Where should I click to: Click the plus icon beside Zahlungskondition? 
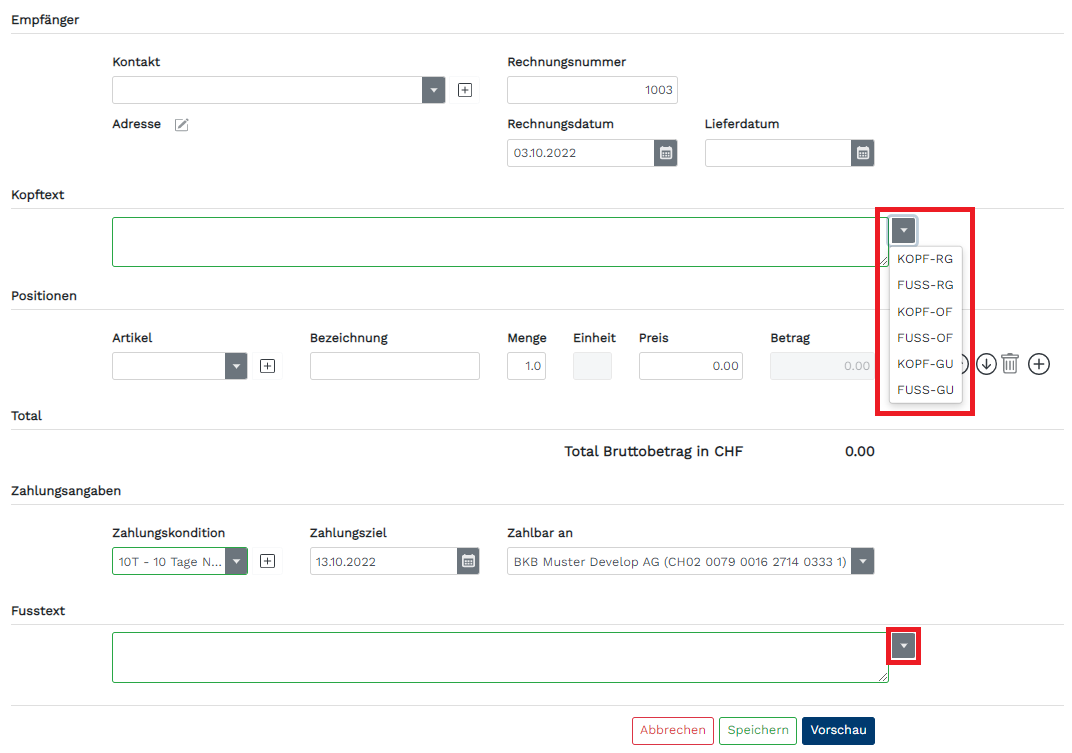[267, 561]
